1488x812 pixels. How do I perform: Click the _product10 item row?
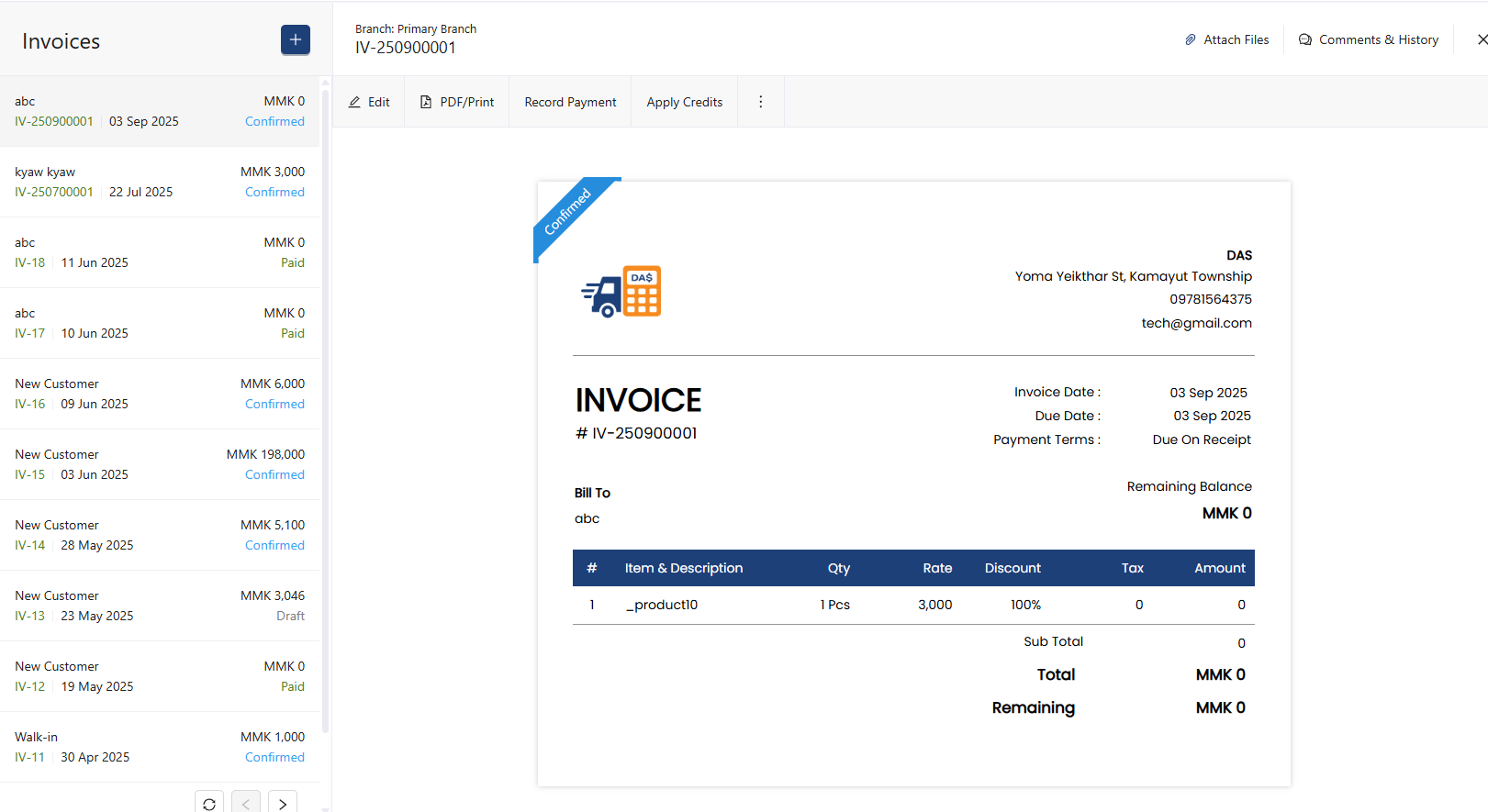(913, 605)
